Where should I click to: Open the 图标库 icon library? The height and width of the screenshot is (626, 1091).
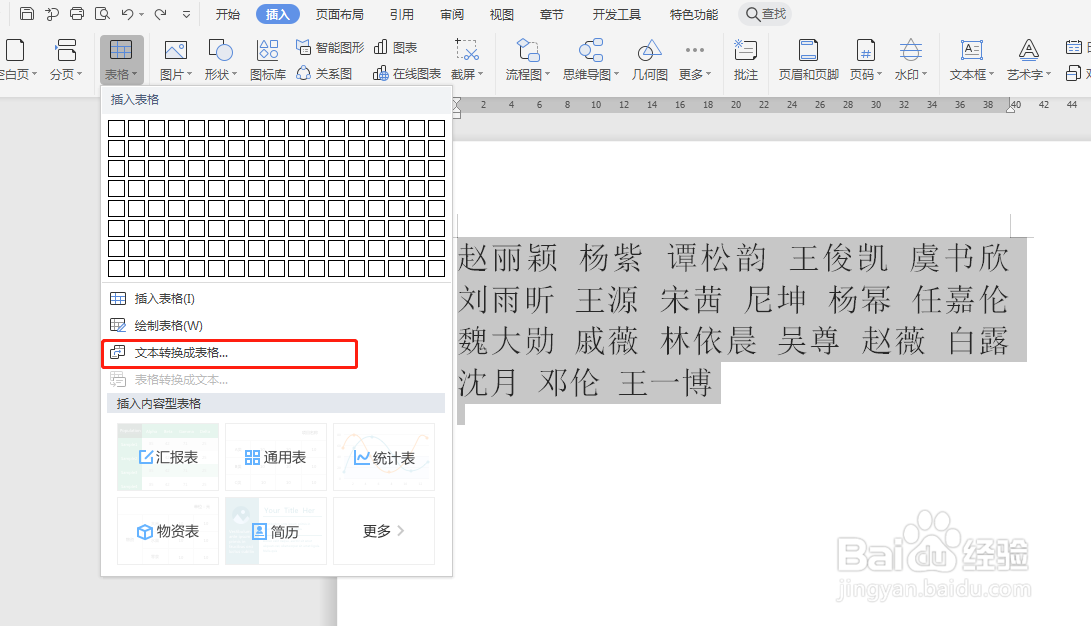[268, 59]
